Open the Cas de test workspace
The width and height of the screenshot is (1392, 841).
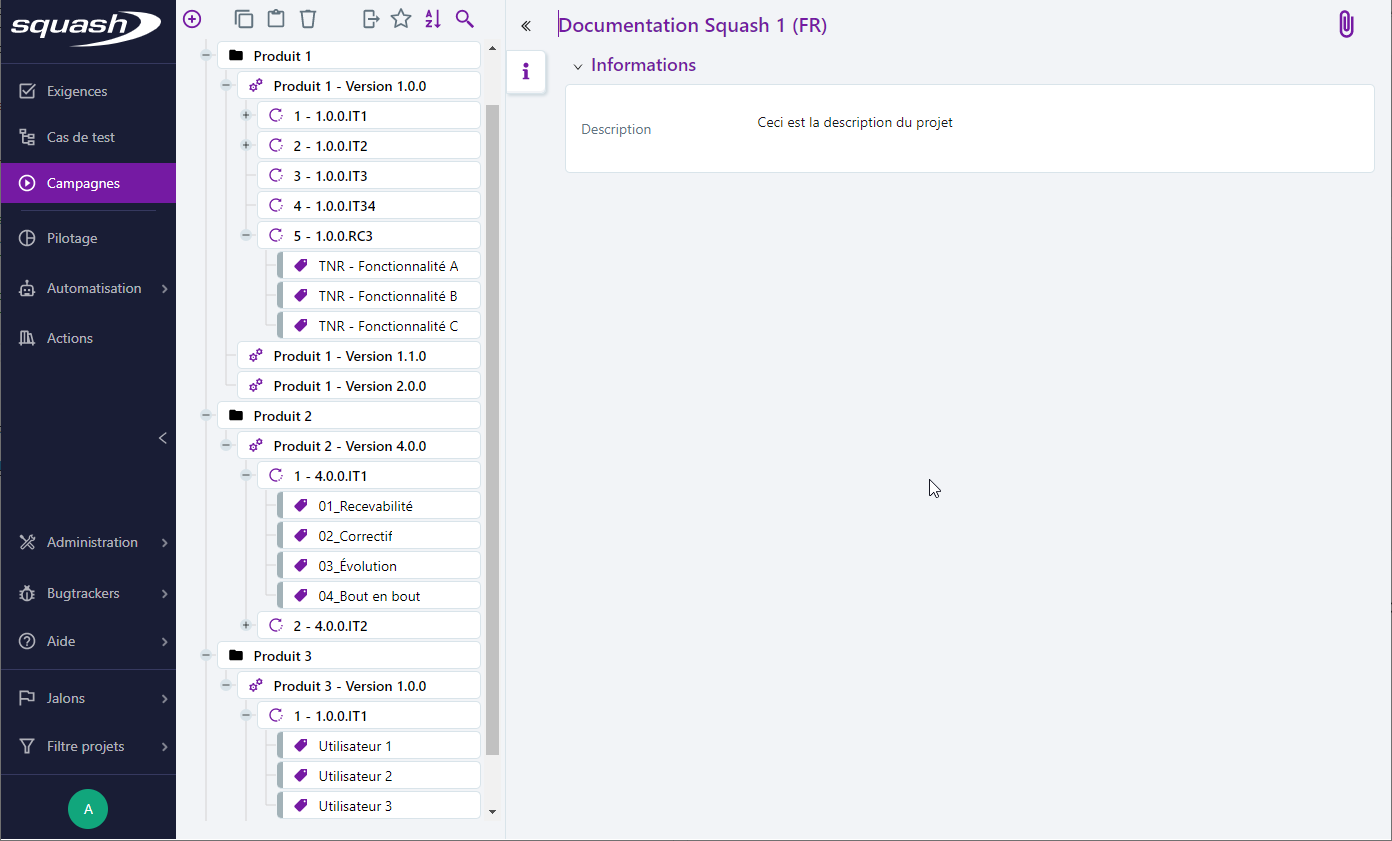click(80, 137)
